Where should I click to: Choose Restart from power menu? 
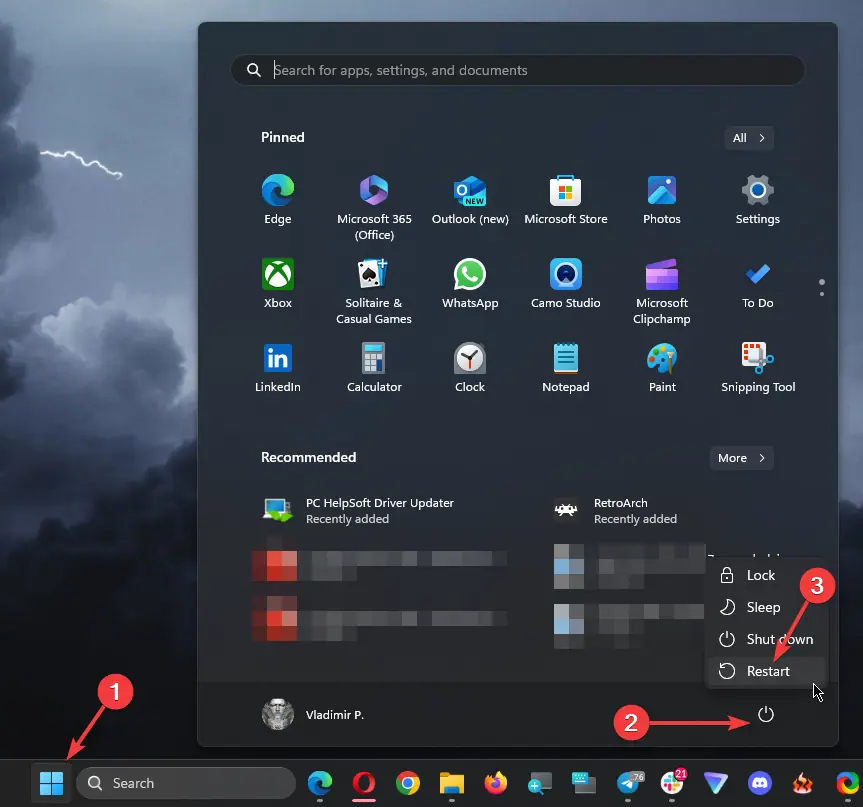766,671
